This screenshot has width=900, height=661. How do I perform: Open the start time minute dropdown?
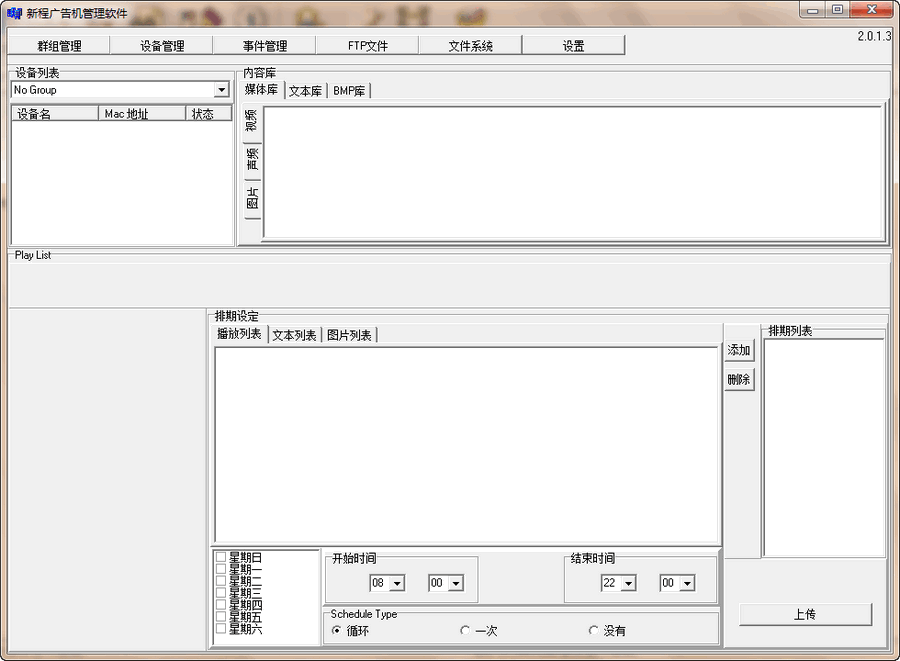pyautogui.click(x=456, y=583)
